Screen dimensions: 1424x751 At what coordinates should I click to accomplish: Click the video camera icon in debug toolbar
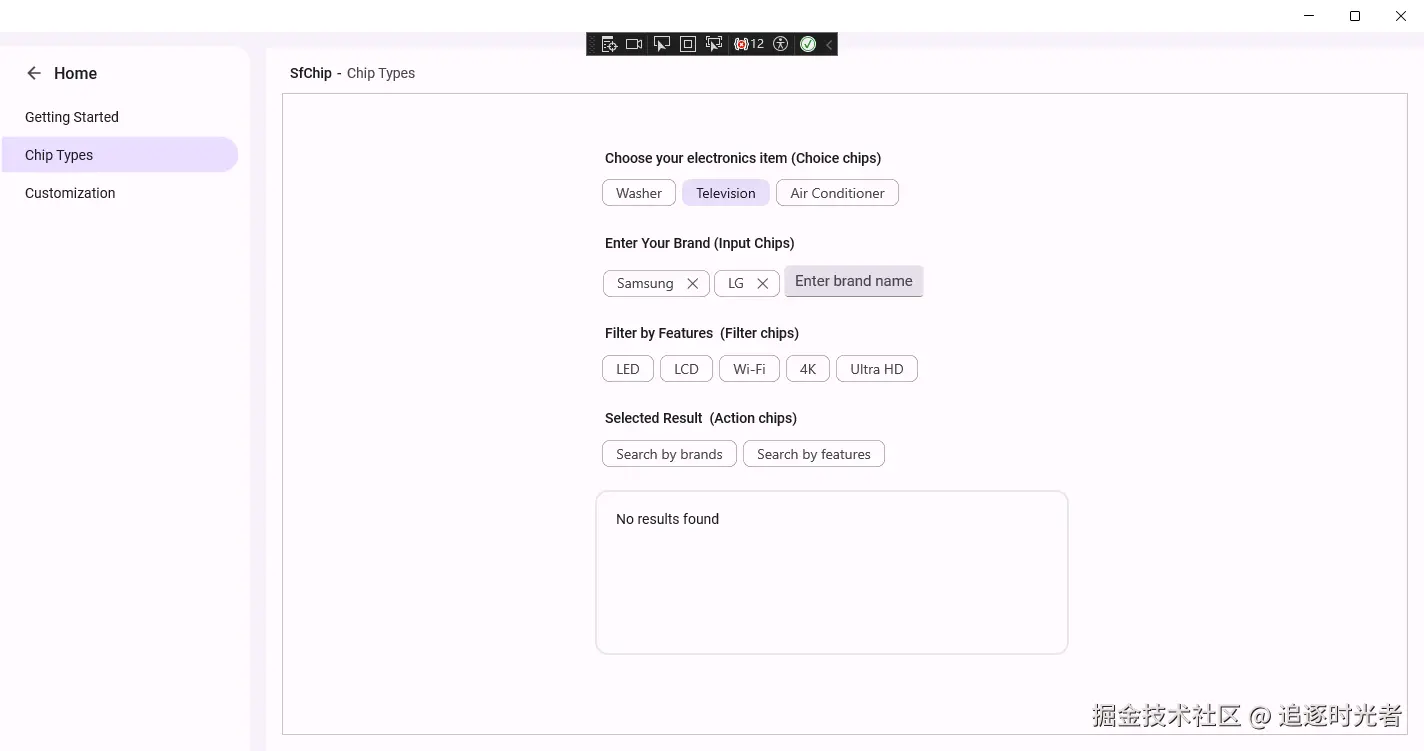click(634, 44)
